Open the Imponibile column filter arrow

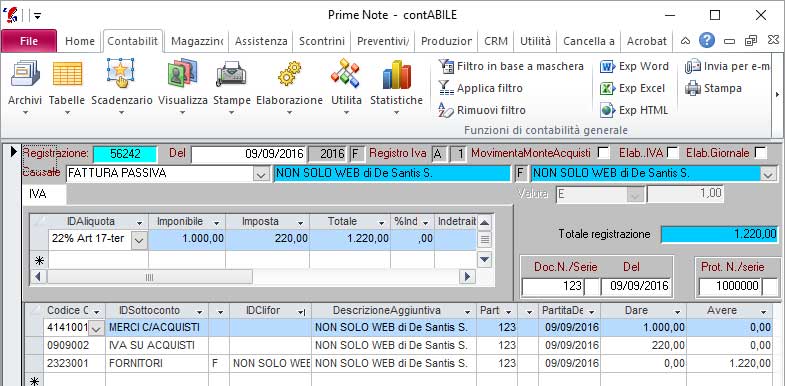pos(217,222)
